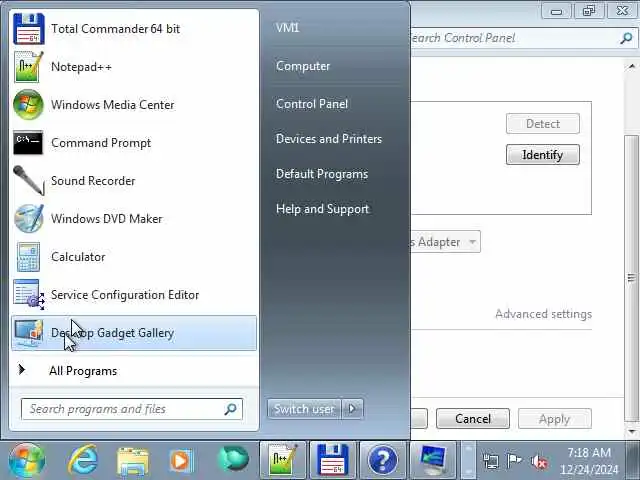
Task: Click Apply in display settings window
Action: [x=555, y=419]
